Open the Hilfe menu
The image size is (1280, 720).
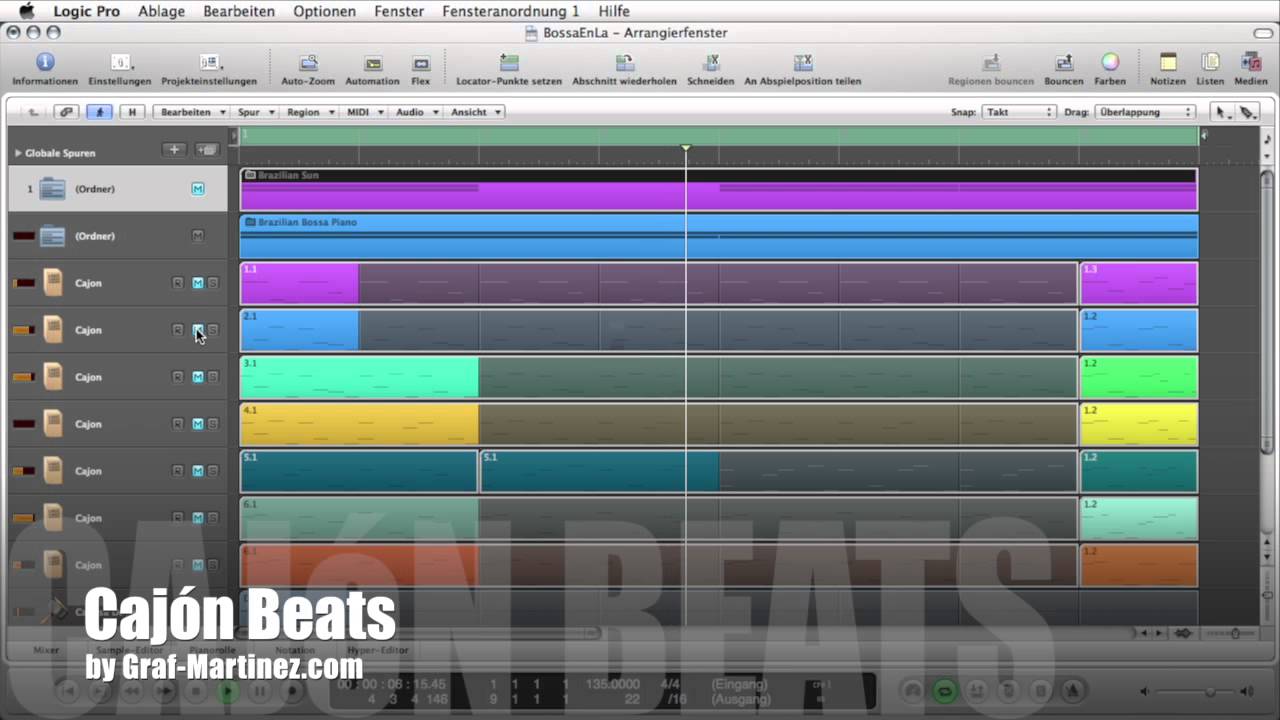614,11
